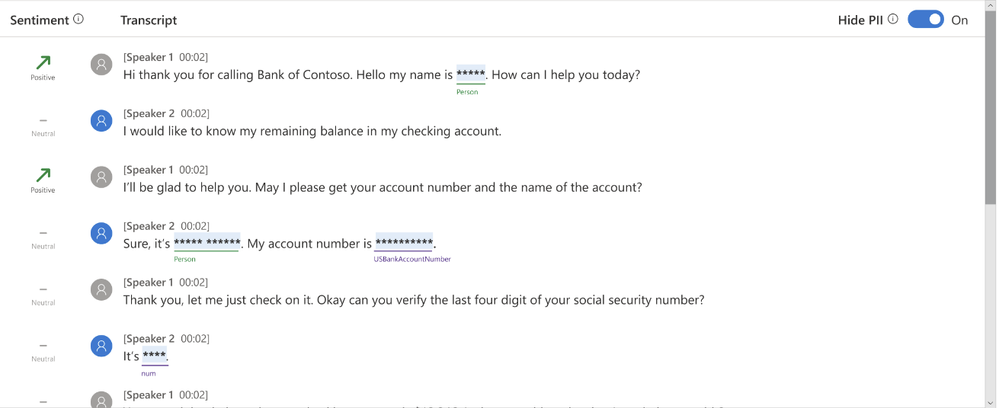Image resolution: width=999 pixels, height=408 pixels.
Task: Click the Hide PII info icon
Action: (893, 19)
